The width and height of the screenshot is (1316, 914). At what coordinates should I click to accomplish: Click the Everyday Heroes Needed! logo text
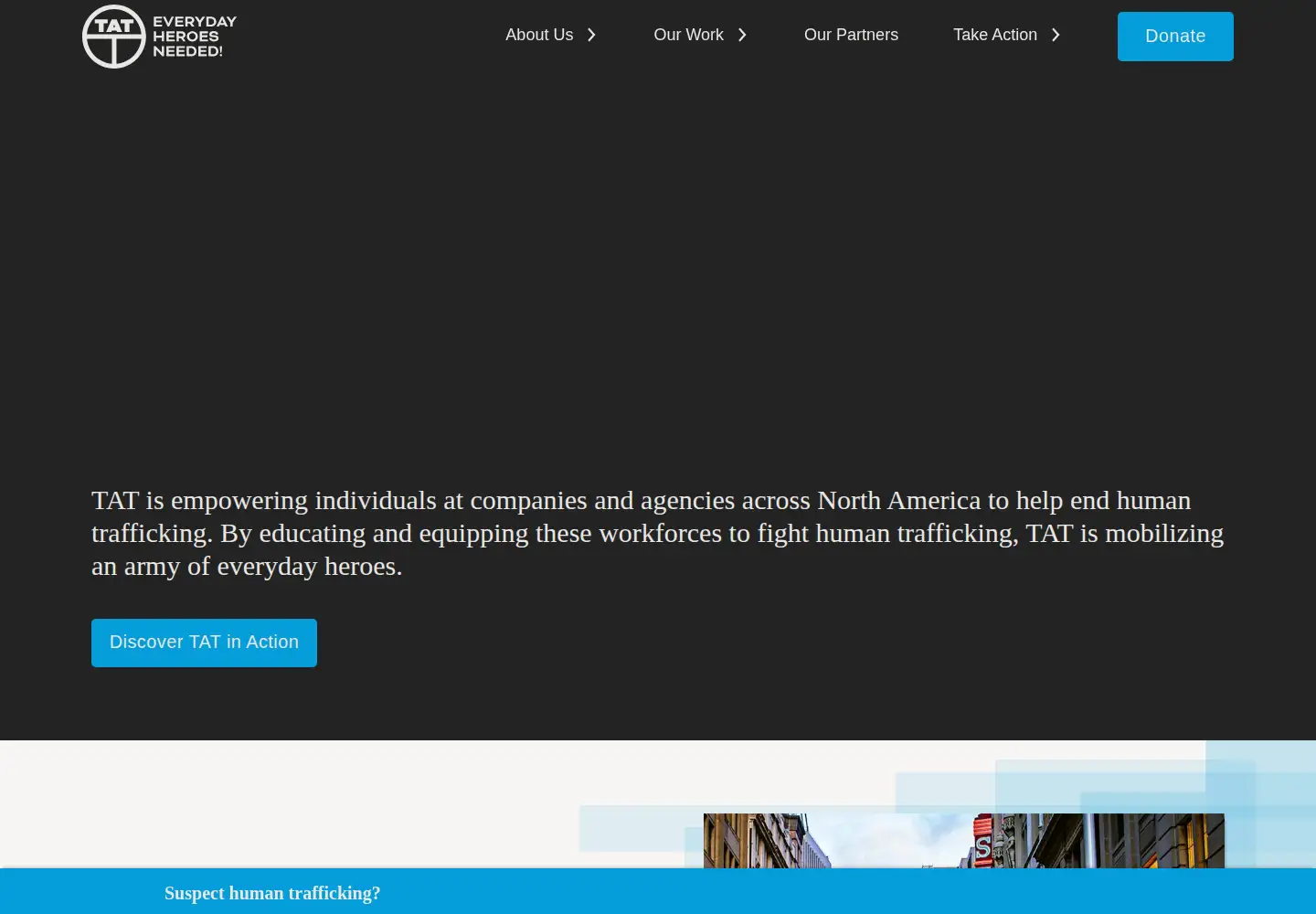194,37
